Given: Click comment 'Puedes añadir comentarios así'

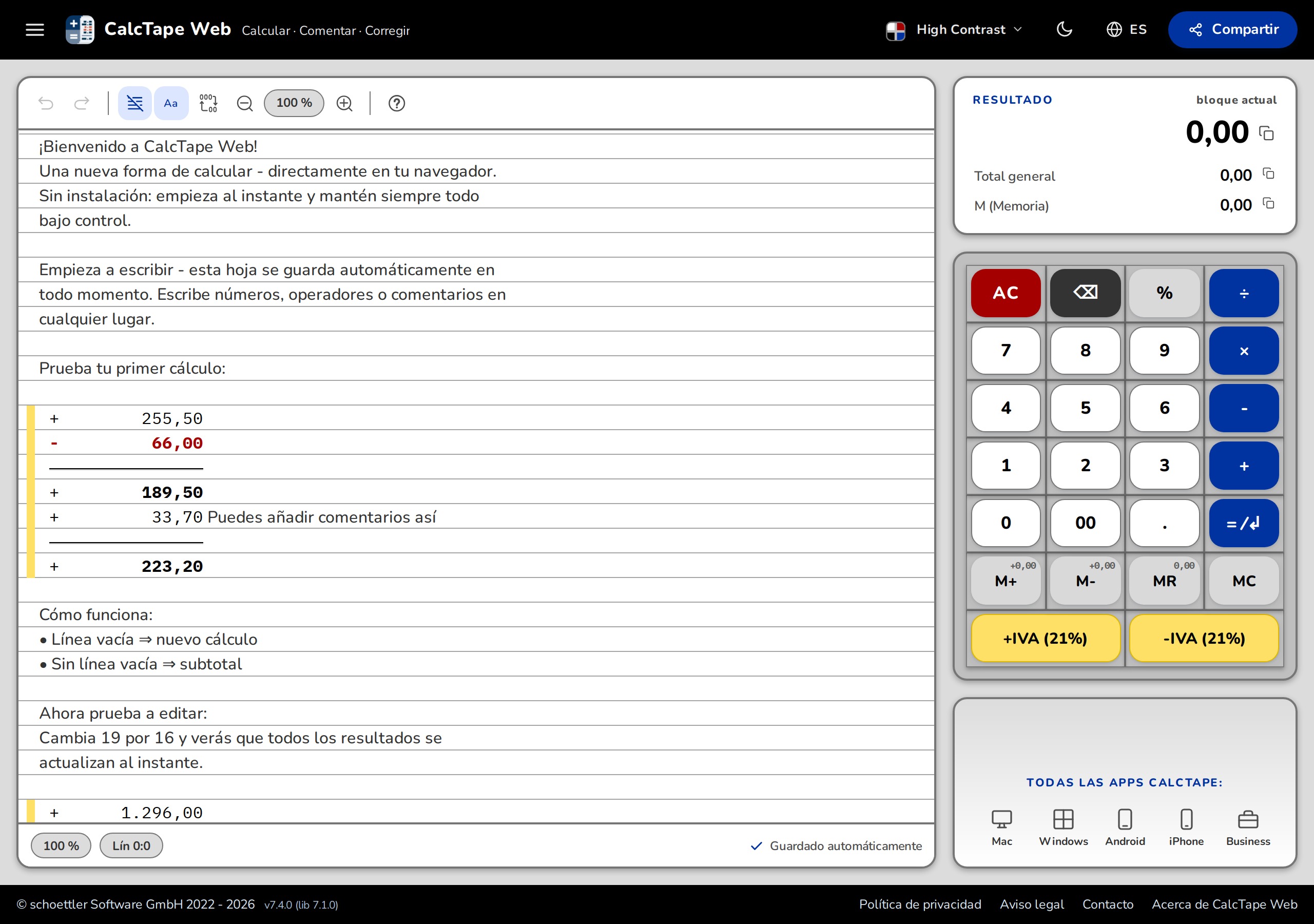Looking at the screenshot, I should pyautogui.click(x=322, y=517).
